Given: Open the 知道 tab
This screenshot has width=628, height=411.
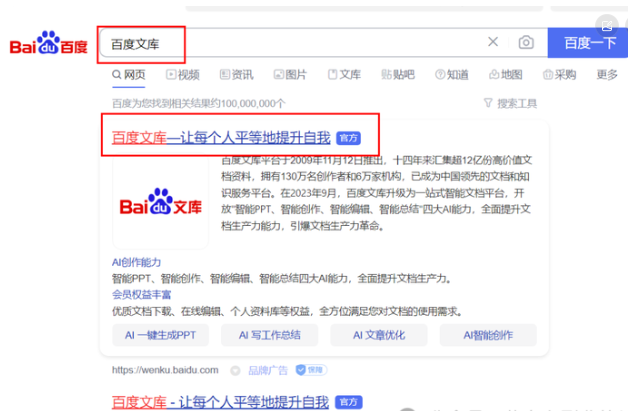Looking at the screenshot, I should pos(452,75).
